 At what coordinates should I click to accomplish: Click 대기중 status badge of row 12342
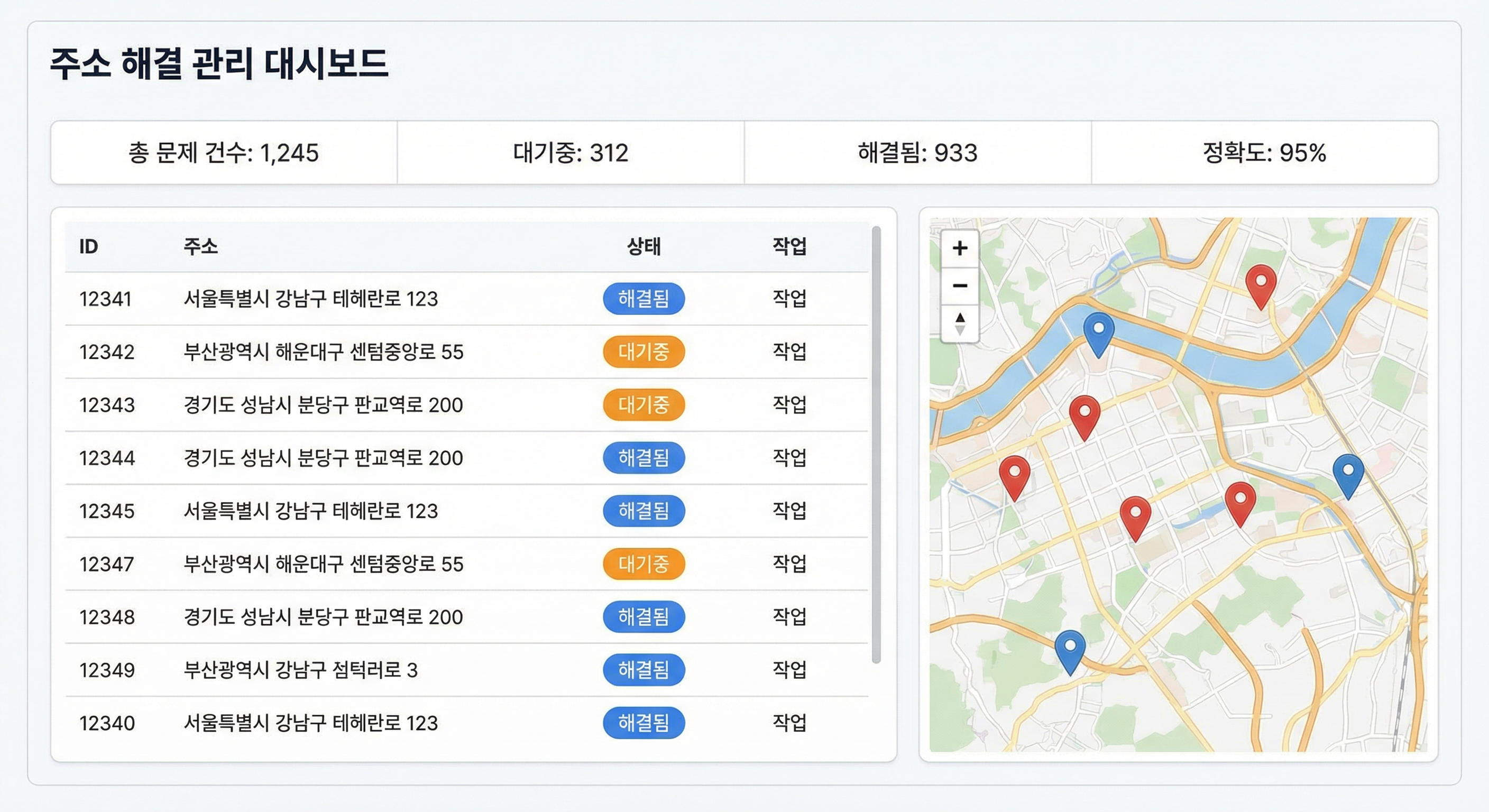click(x=644, y=352)
